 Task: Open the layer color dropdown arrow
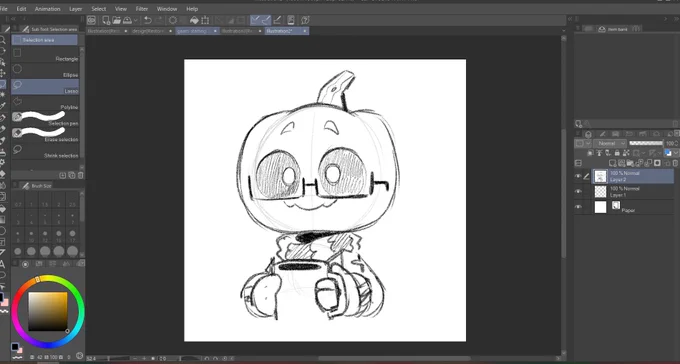tap(676, 153)
